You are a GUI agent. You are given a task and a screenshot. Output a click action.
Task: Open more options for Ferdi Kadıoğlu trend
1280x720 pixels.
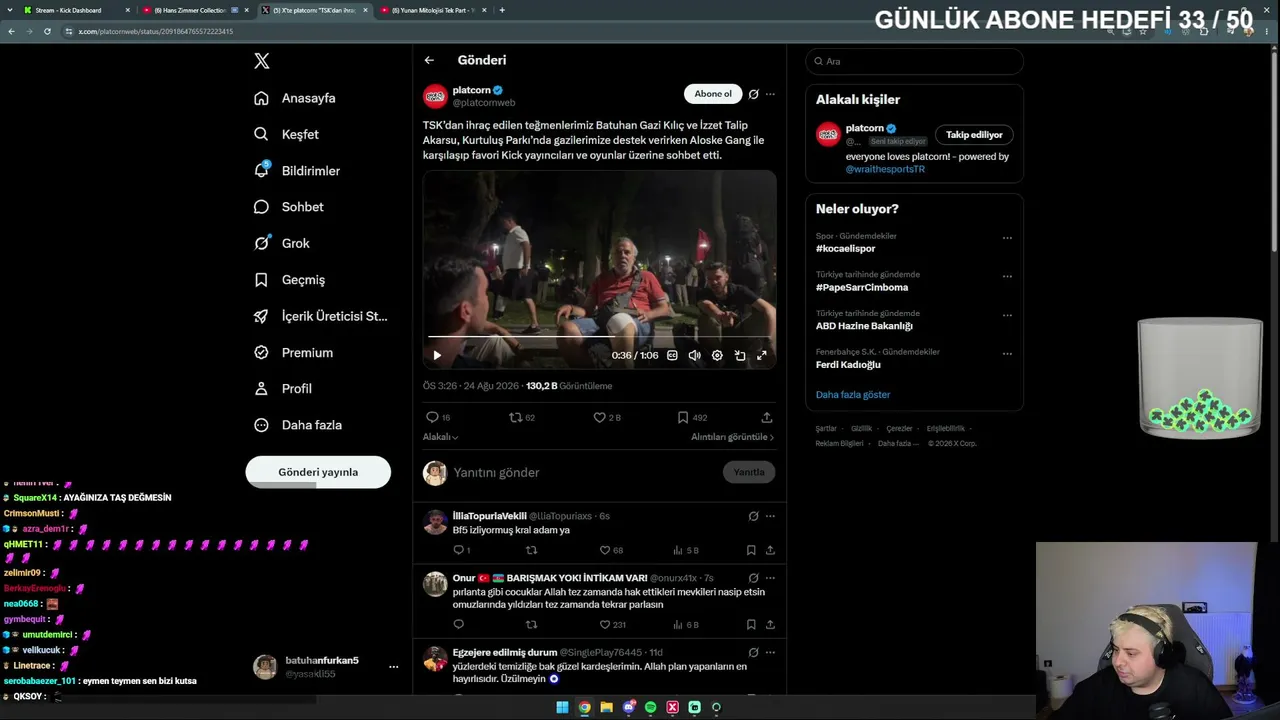pos(1007,353)
